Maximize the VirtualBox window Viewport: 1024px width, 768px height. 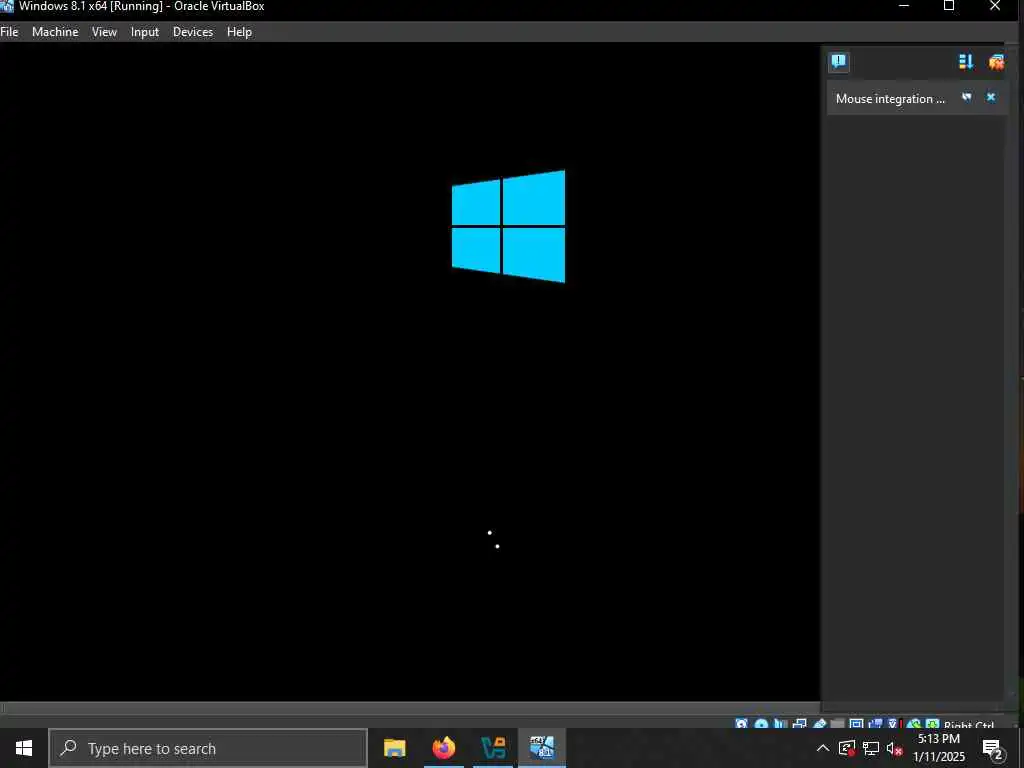tap(949, 6)
